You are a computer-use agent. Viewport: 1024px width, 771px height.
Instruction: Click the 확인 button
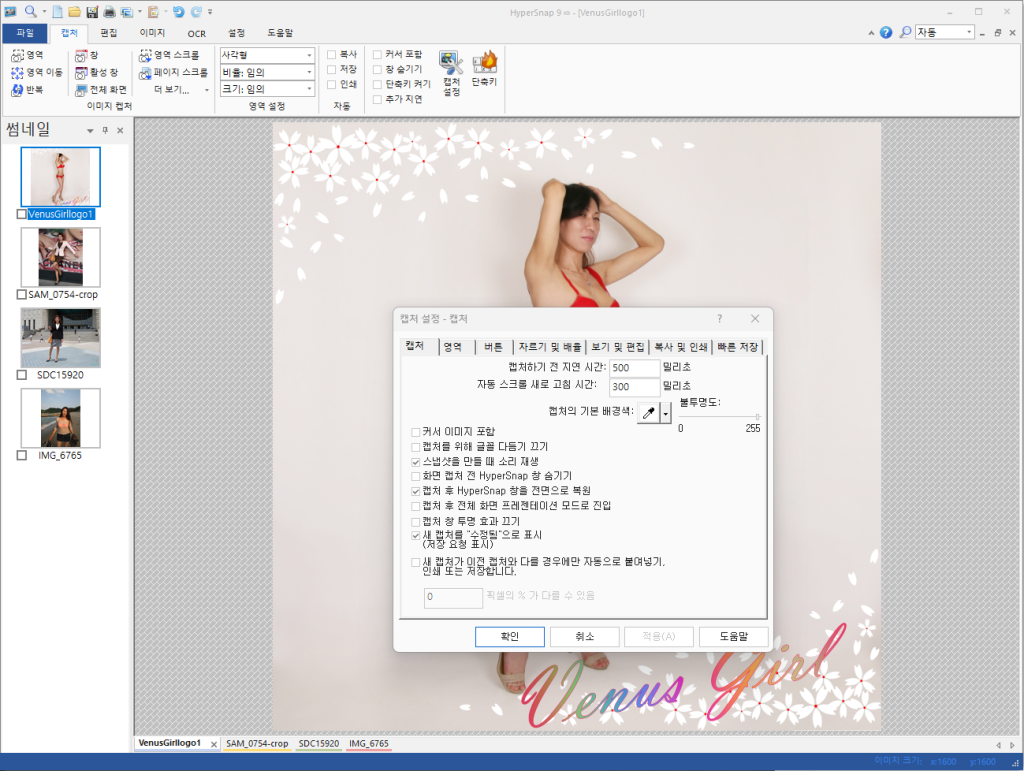[509, 637]
